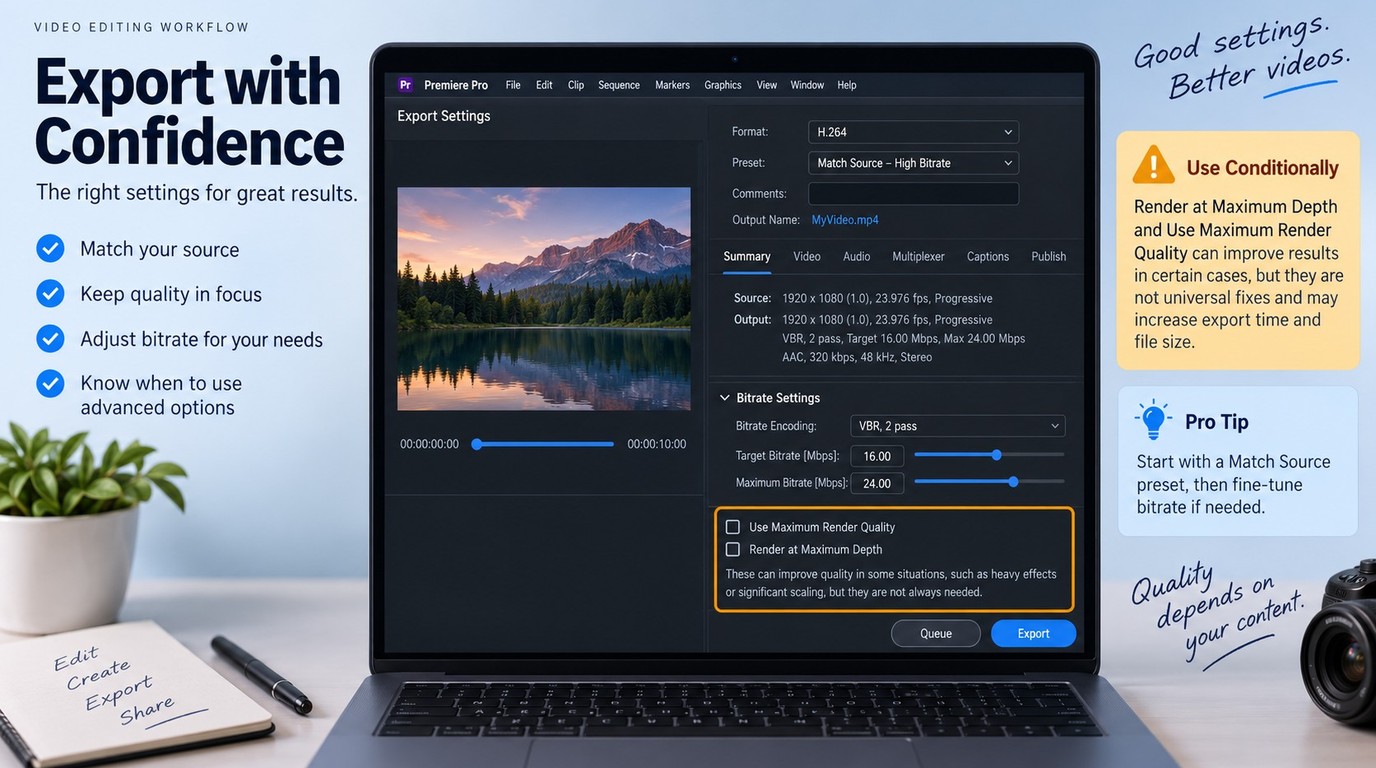
Task: Click the Maximum Bitrate field showing 24.00
Action: pyautogui.click(x=877, y=483)
